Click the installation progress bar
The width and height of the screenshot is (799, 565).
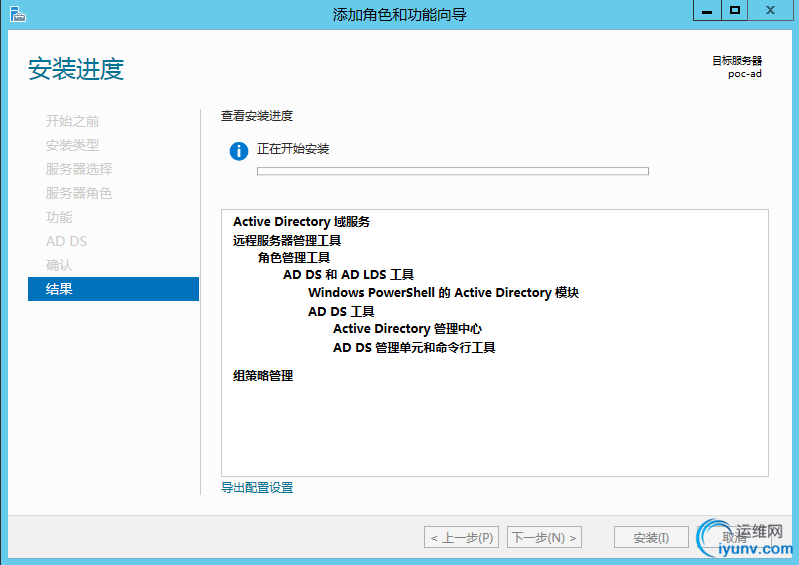coord(452,171)
